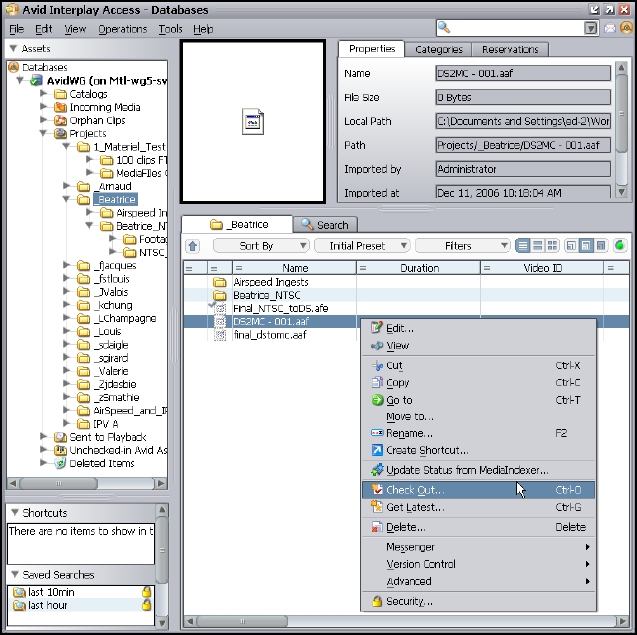Open the Operations menu
Viewport: 637px width, 635px height.
point(122,29)
